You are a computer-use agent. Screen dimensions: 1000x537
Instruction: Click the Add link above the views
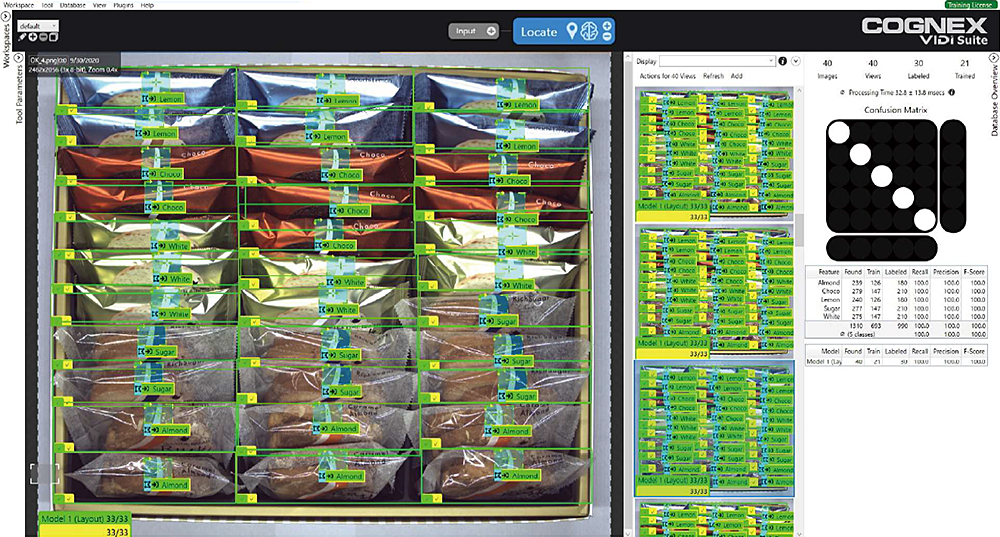tap(736, 76)
